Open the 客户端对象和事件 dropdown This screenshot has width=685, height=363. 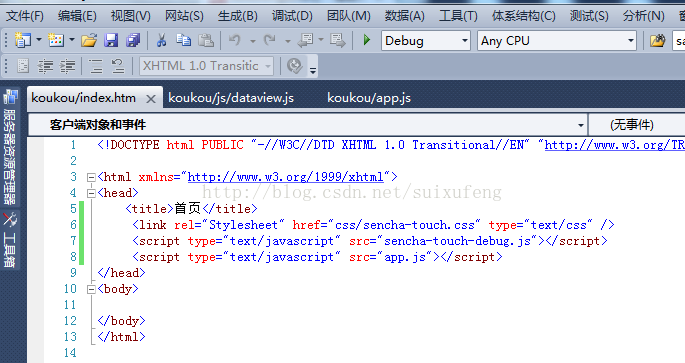click(308, 125)
